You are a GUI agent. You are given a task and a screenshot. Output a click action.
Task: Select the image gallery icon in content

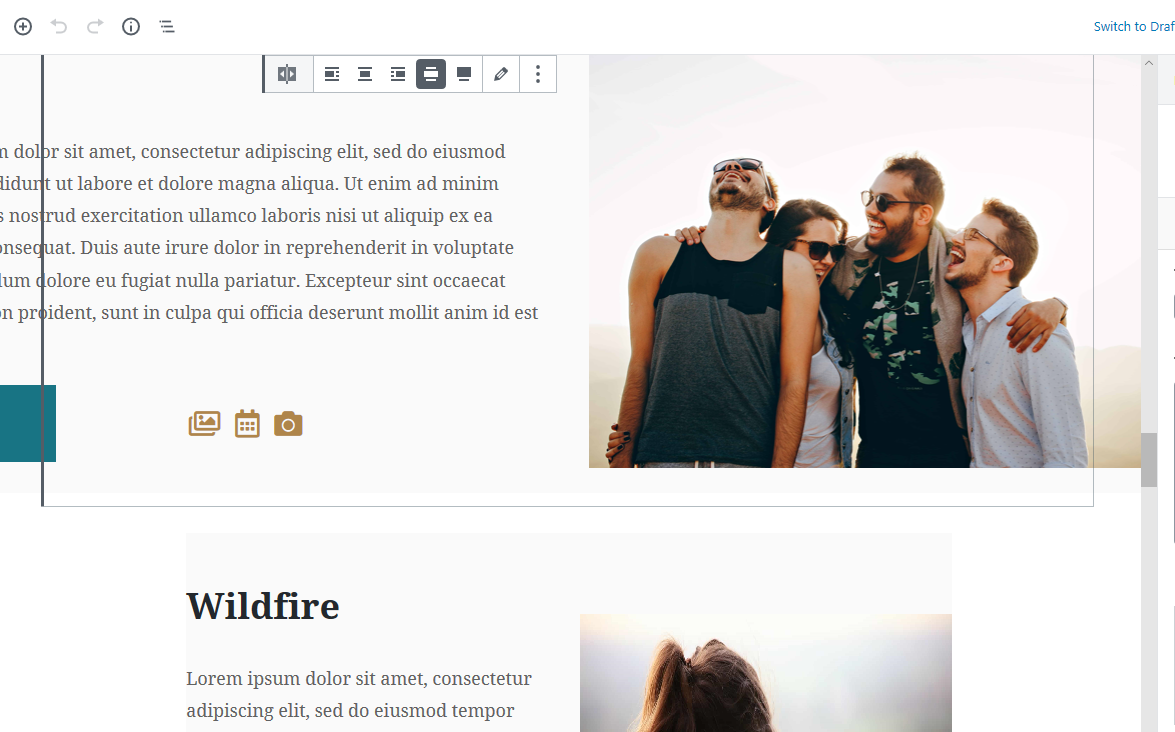(205, 424)
